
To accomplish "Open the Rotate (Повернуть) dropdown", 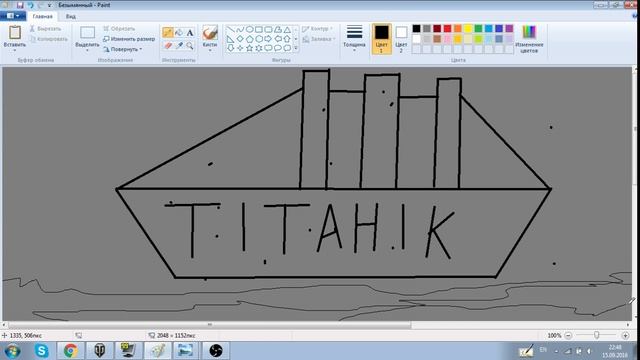I will tap(122, 49).
